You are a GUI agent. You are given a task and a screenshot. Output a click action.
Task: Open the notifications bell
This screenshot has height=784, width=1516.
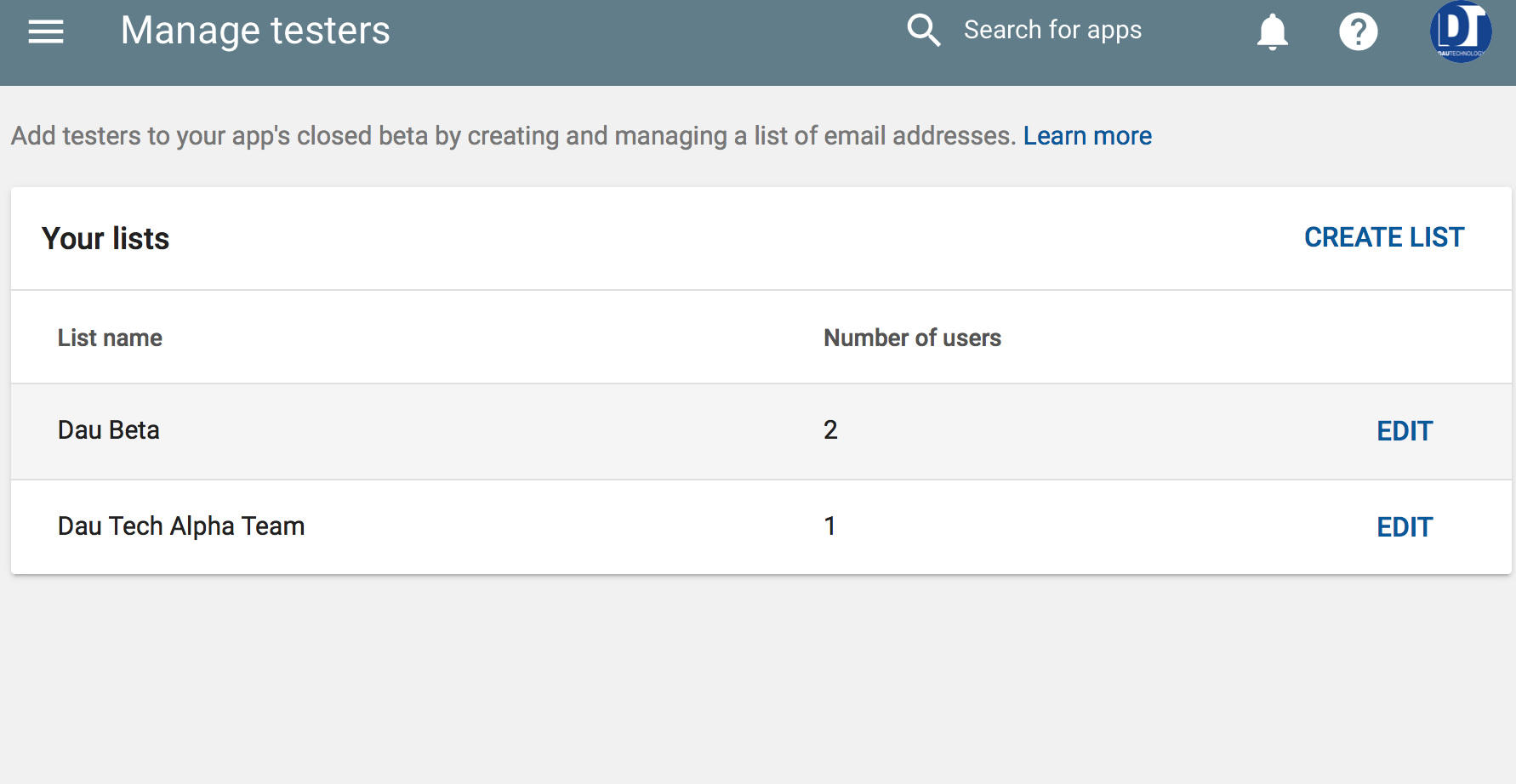1272,32
